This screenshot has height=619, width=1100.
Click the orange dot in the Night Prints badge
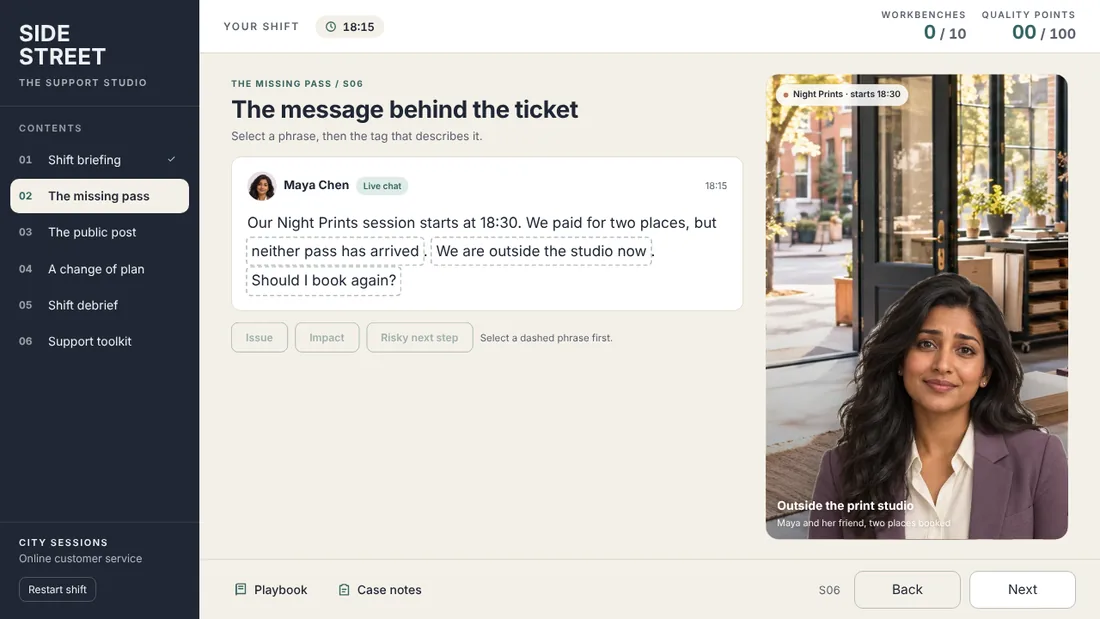pos(786,95)
